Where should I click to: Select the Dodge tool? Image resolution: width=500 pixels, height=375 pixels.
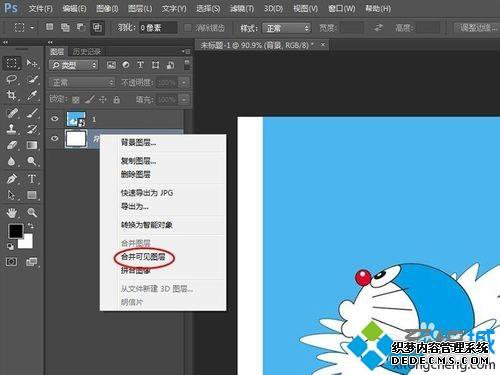(32, 162)
